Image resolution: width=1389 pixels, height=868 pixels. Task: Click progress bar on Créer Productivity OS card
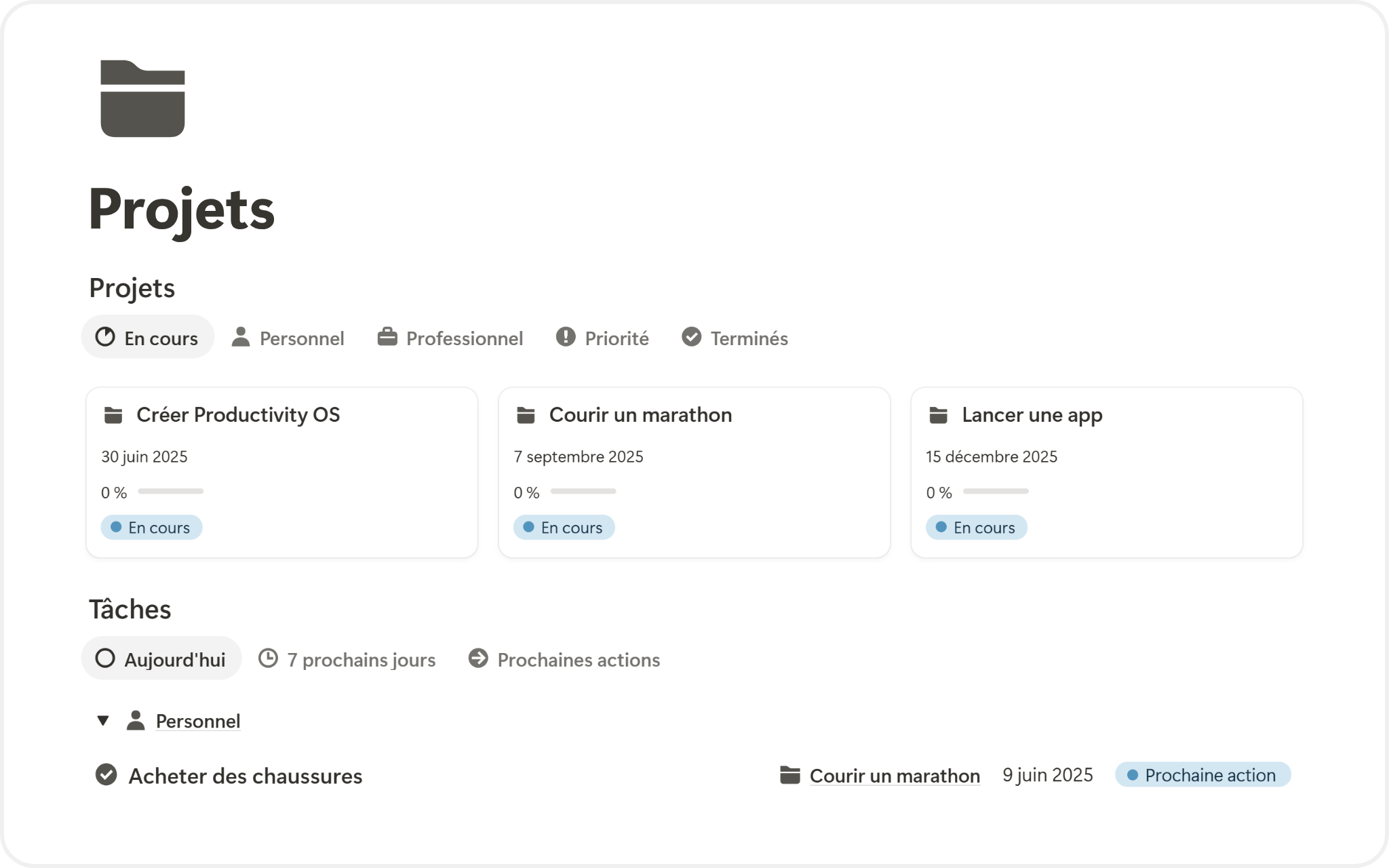click(x=171, y=492)
